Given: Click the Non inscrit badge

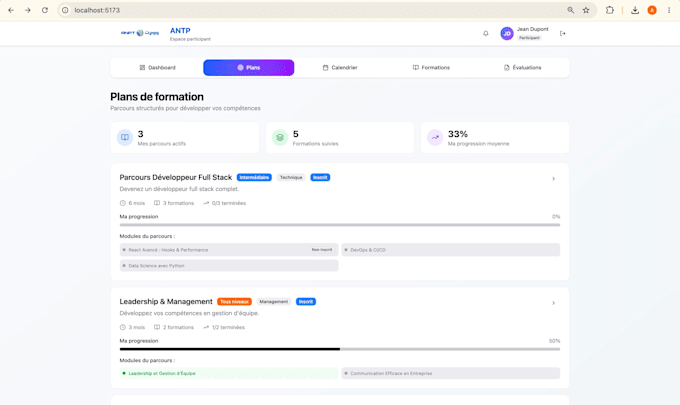Looking at the screenshot, I should [322, 250].
